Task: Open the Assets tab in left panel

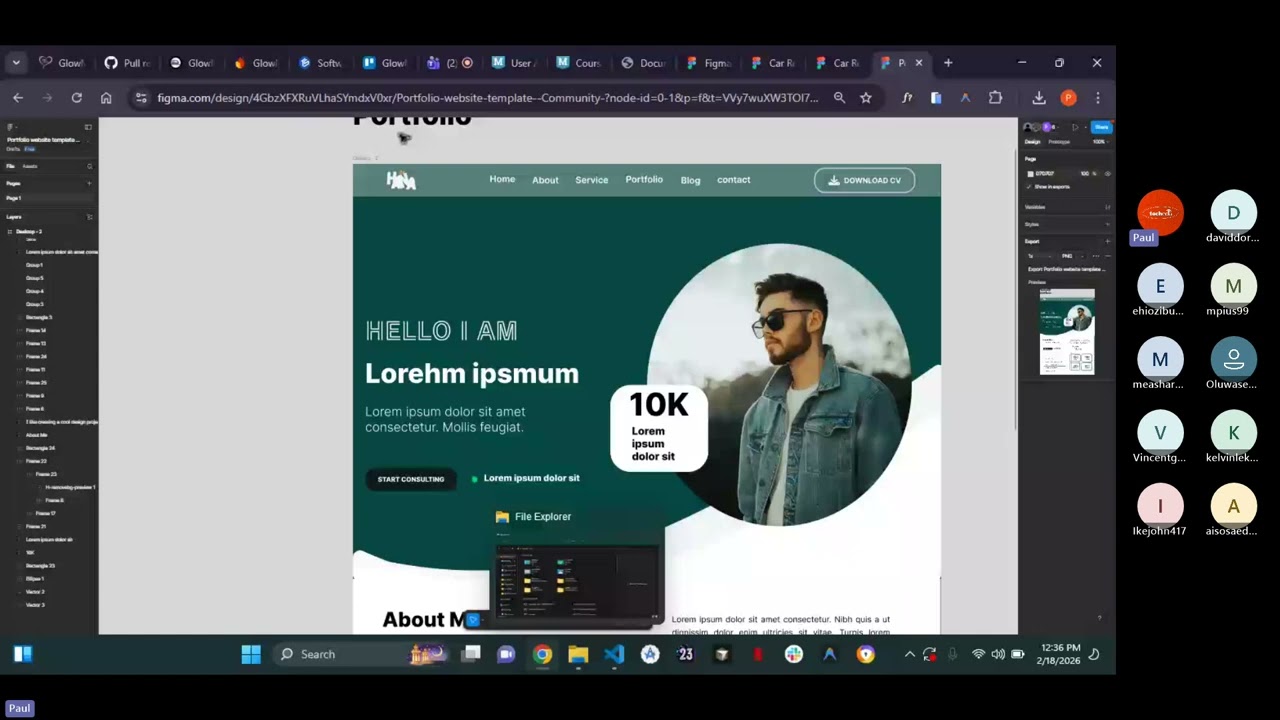Action: coord(30,166)
